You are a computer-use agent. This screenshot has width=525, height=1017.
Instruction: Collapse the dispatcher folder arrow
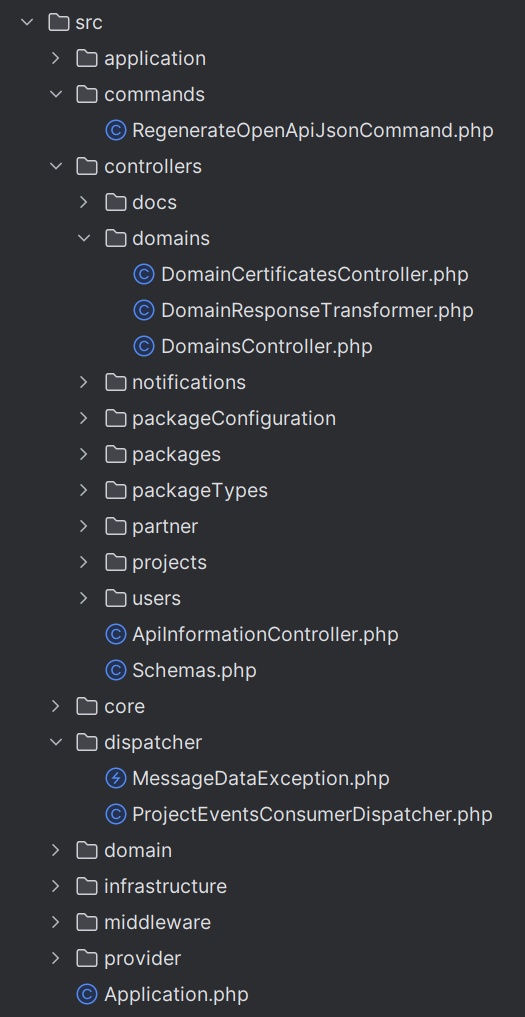click(x=56, y=742)
